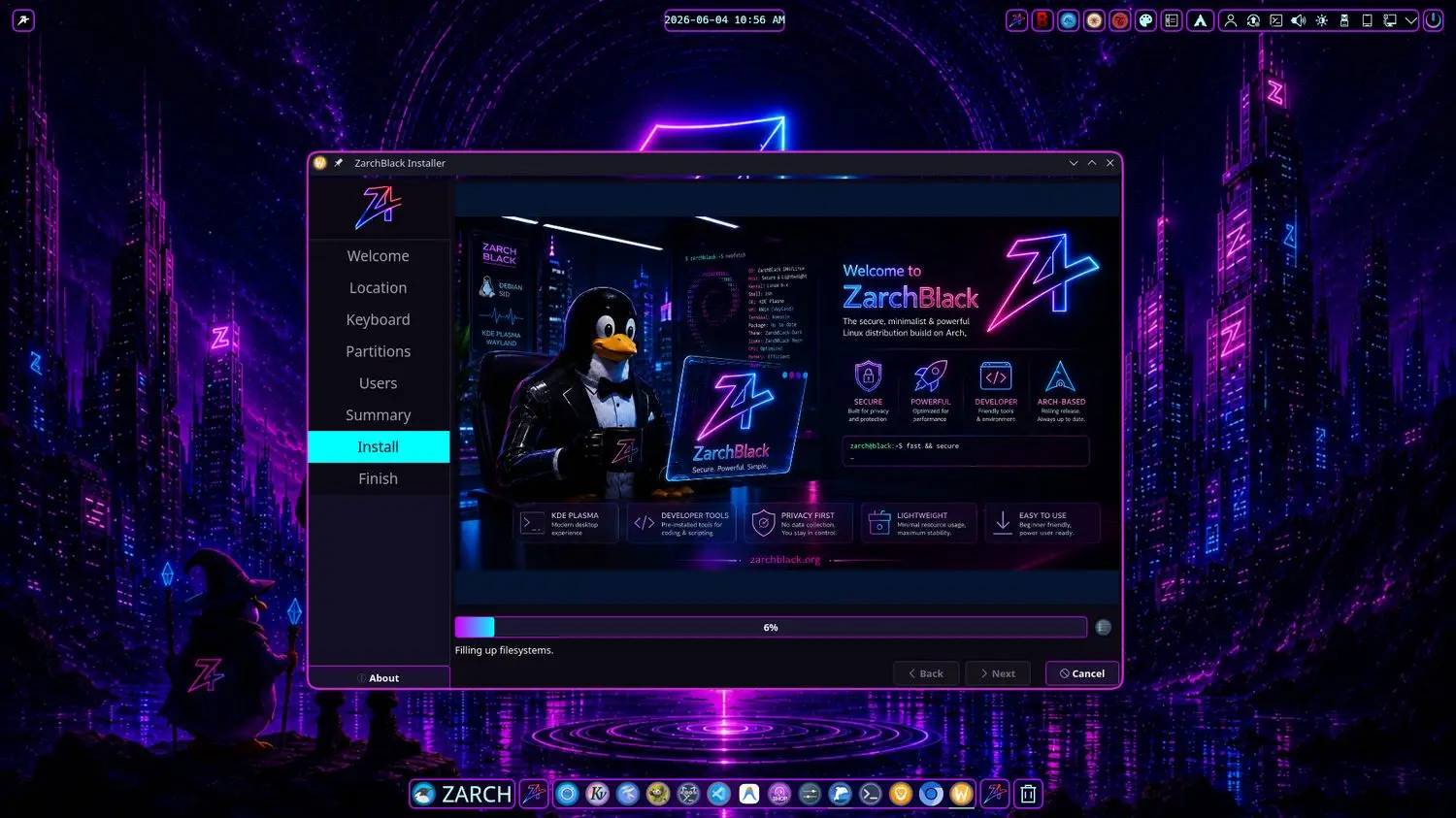Select the Location step in installer sidebar
Screen dimensions: 1456x818
click(x=379, y=288)
